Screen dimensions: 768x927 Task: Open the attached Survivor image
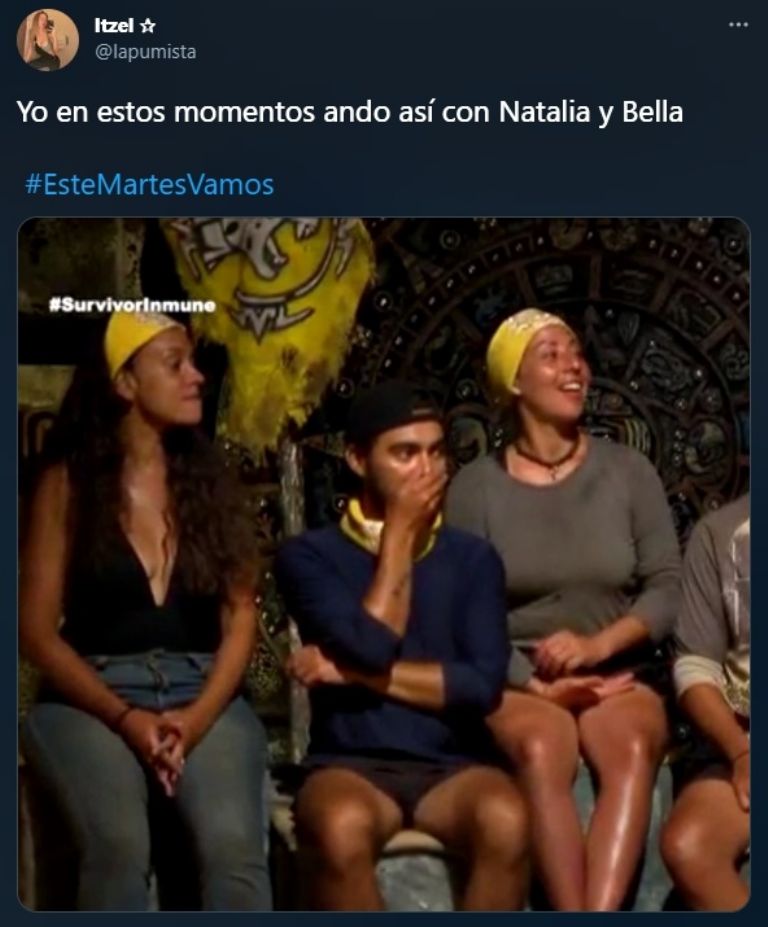[384, 564]
